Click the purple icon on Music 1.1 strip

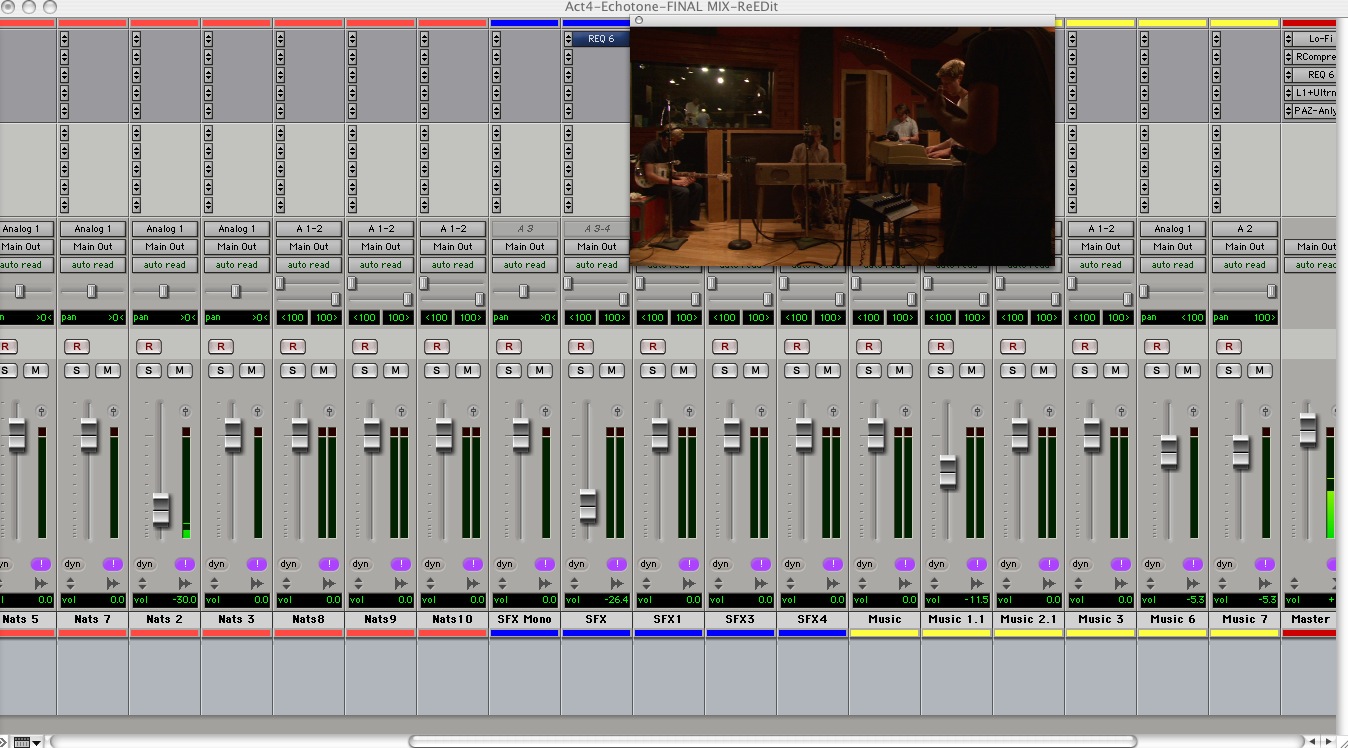[x=976, y=564]
